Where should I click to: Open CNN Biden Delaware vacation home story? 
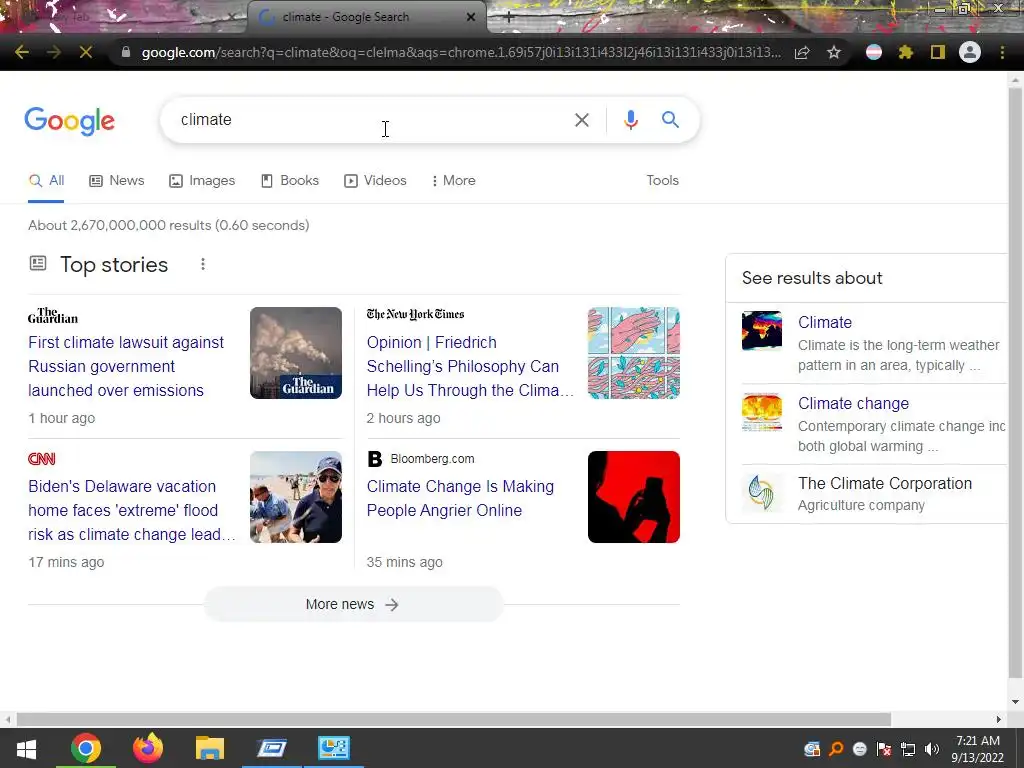(x=131, y=511)
